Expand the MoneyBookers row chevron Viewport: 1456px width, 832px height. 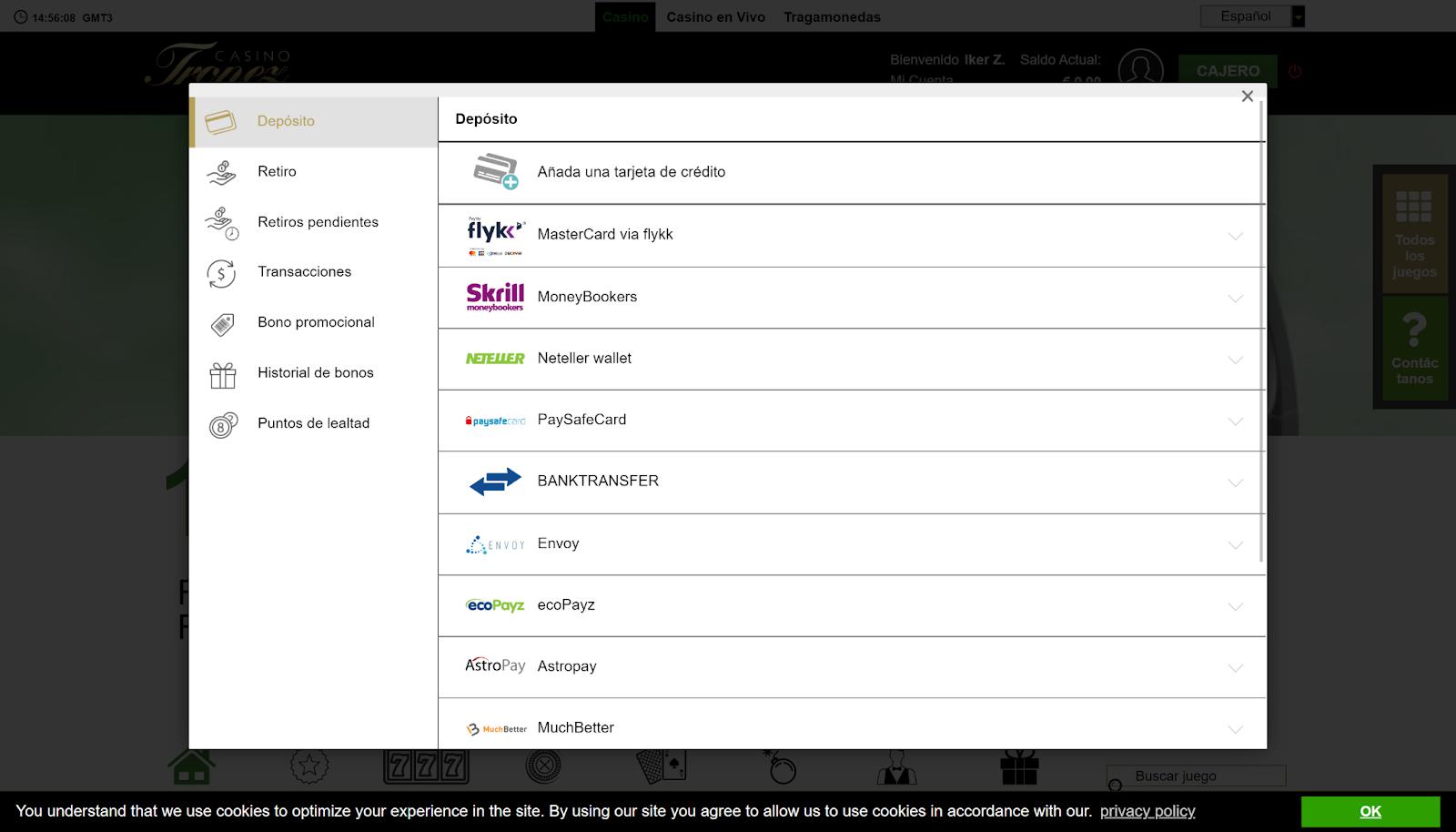click(x=1235, y=298)
